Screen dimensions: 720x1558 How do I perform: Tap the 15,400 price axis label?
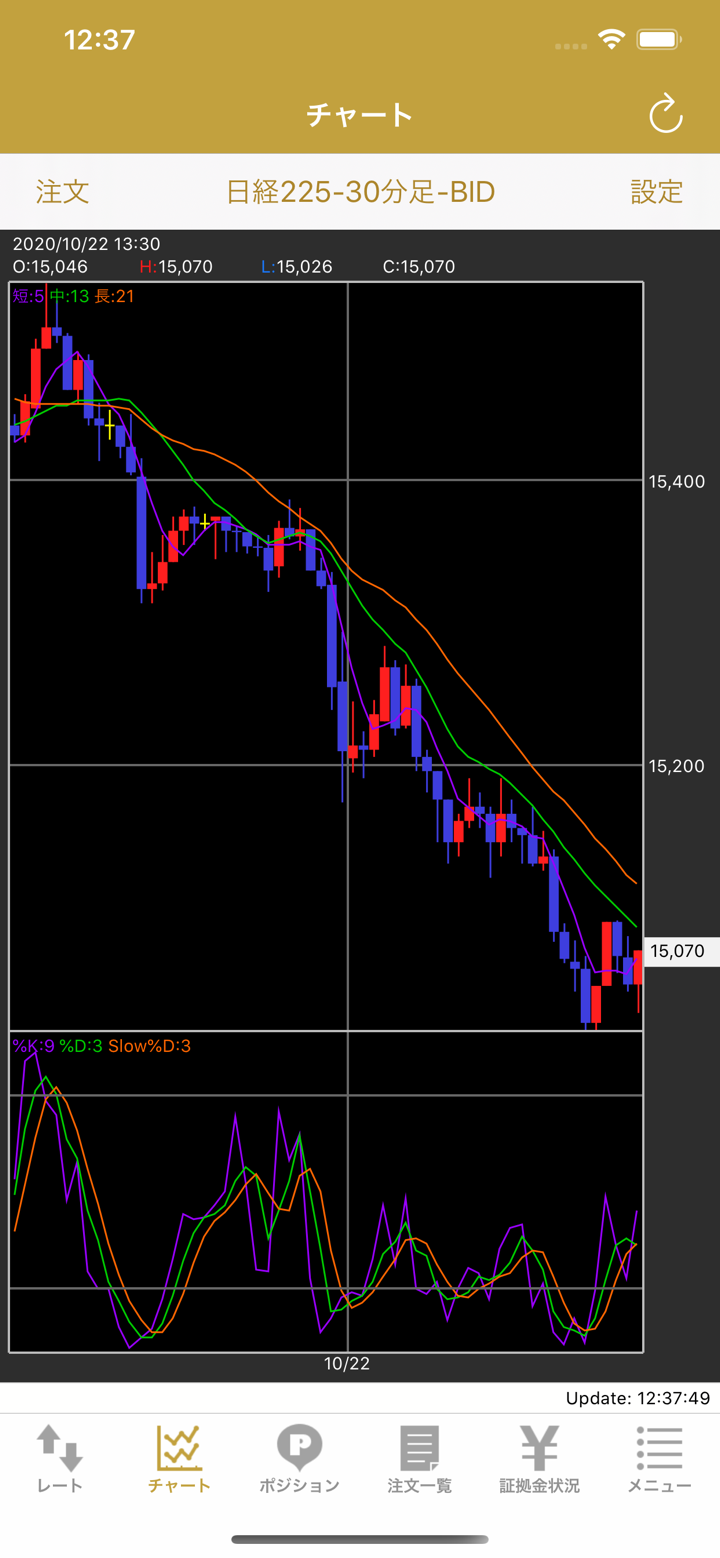(x=677, y=482)
